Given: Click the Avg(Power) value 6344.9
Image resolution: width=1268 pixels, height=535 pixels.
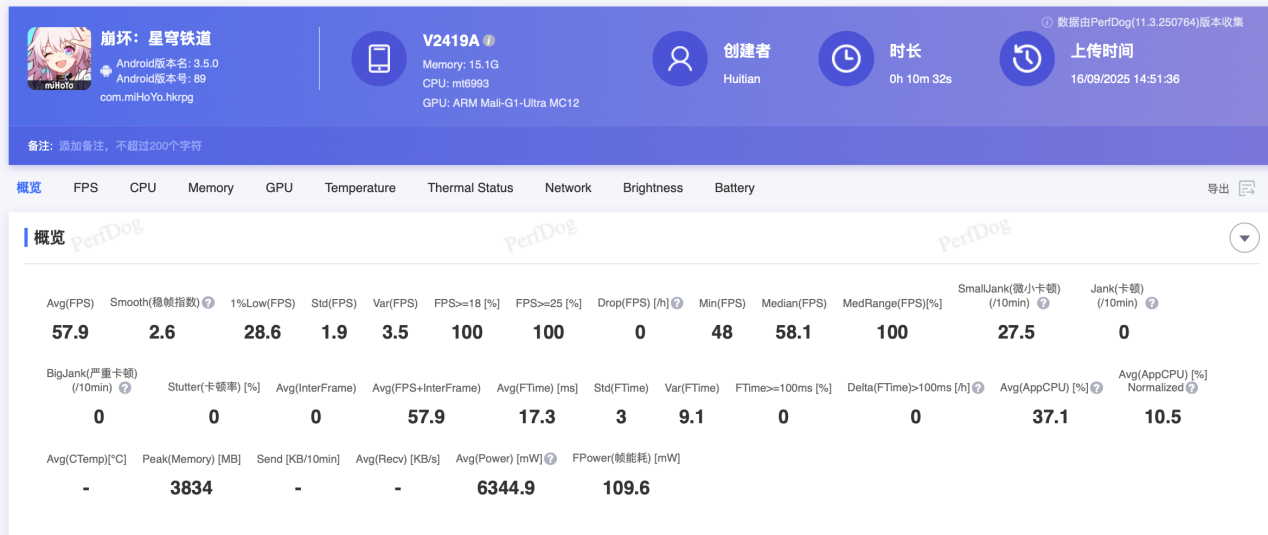Looking at the screenshot, I should [506, 488].
